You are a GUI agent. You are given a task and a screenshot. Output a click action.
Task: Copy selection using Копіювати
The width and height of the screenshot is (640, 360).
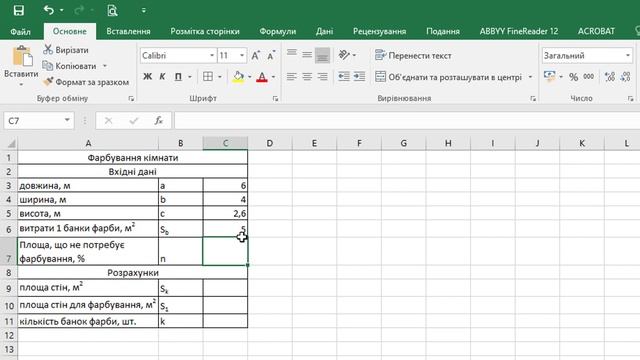pos(70,66)
